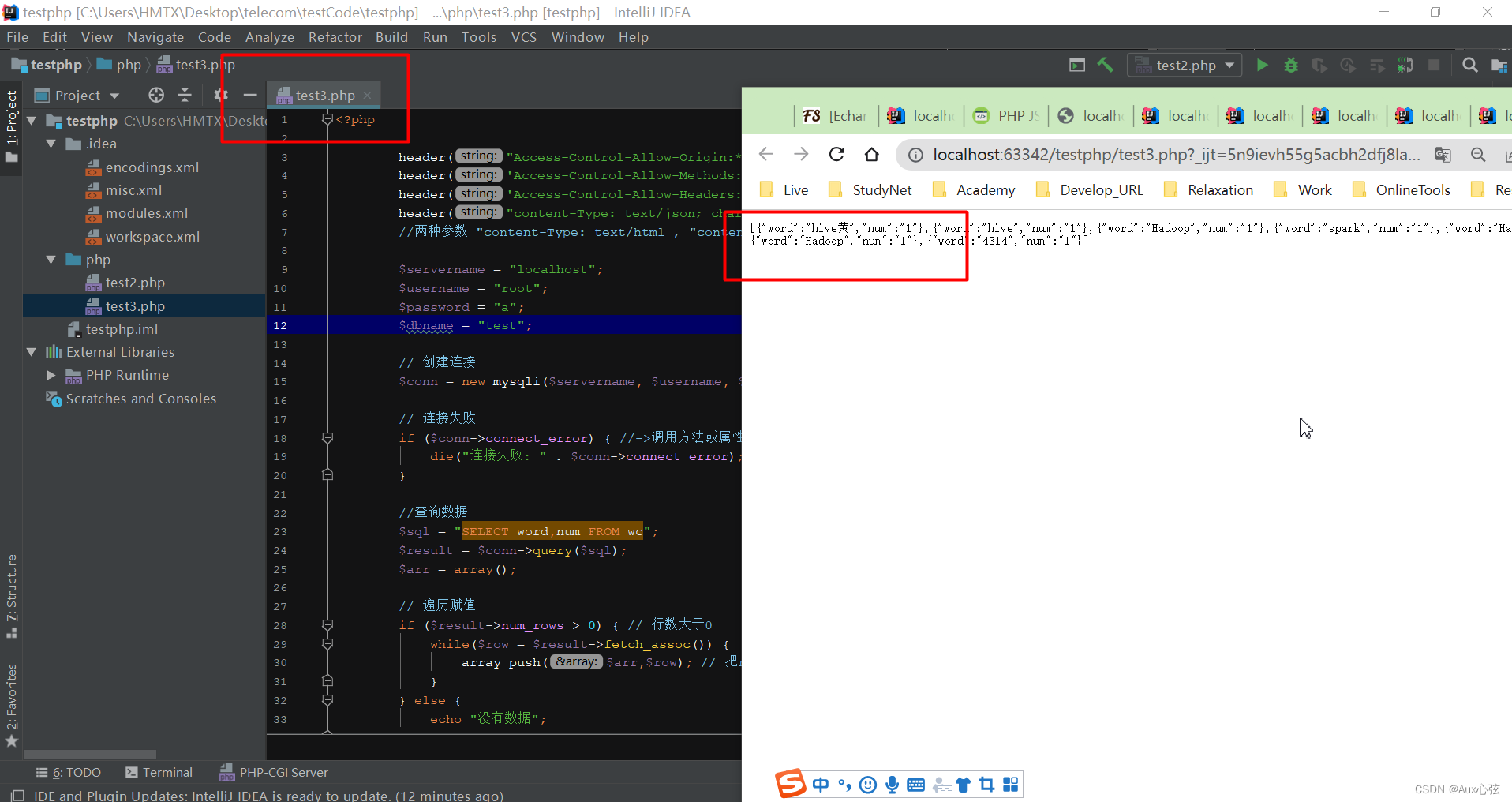Viewport: 1512px width, 802px height.
Task: Toggle the Project tool window sidebar
Action: click(x=11, y=114)
